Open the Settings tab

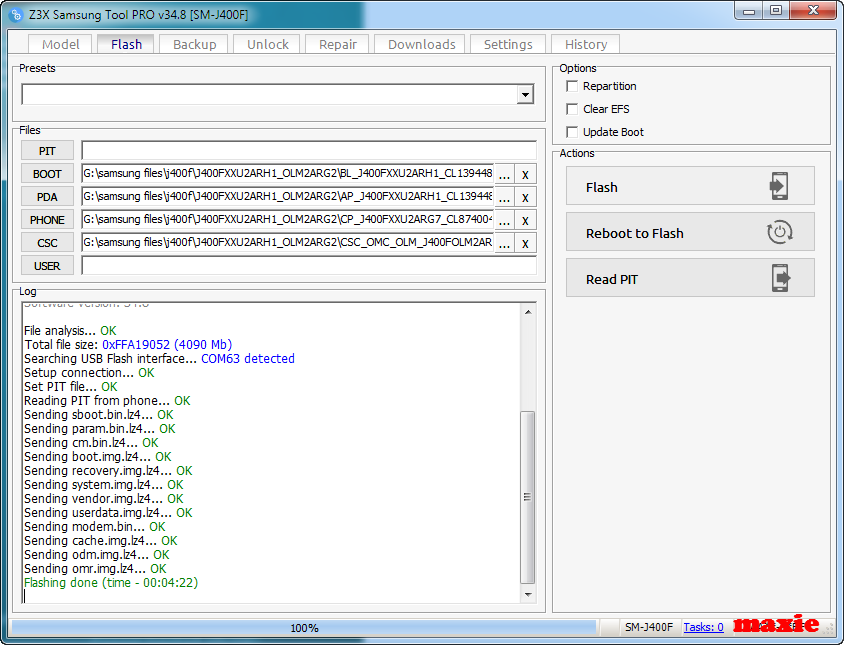pos(508,44)
